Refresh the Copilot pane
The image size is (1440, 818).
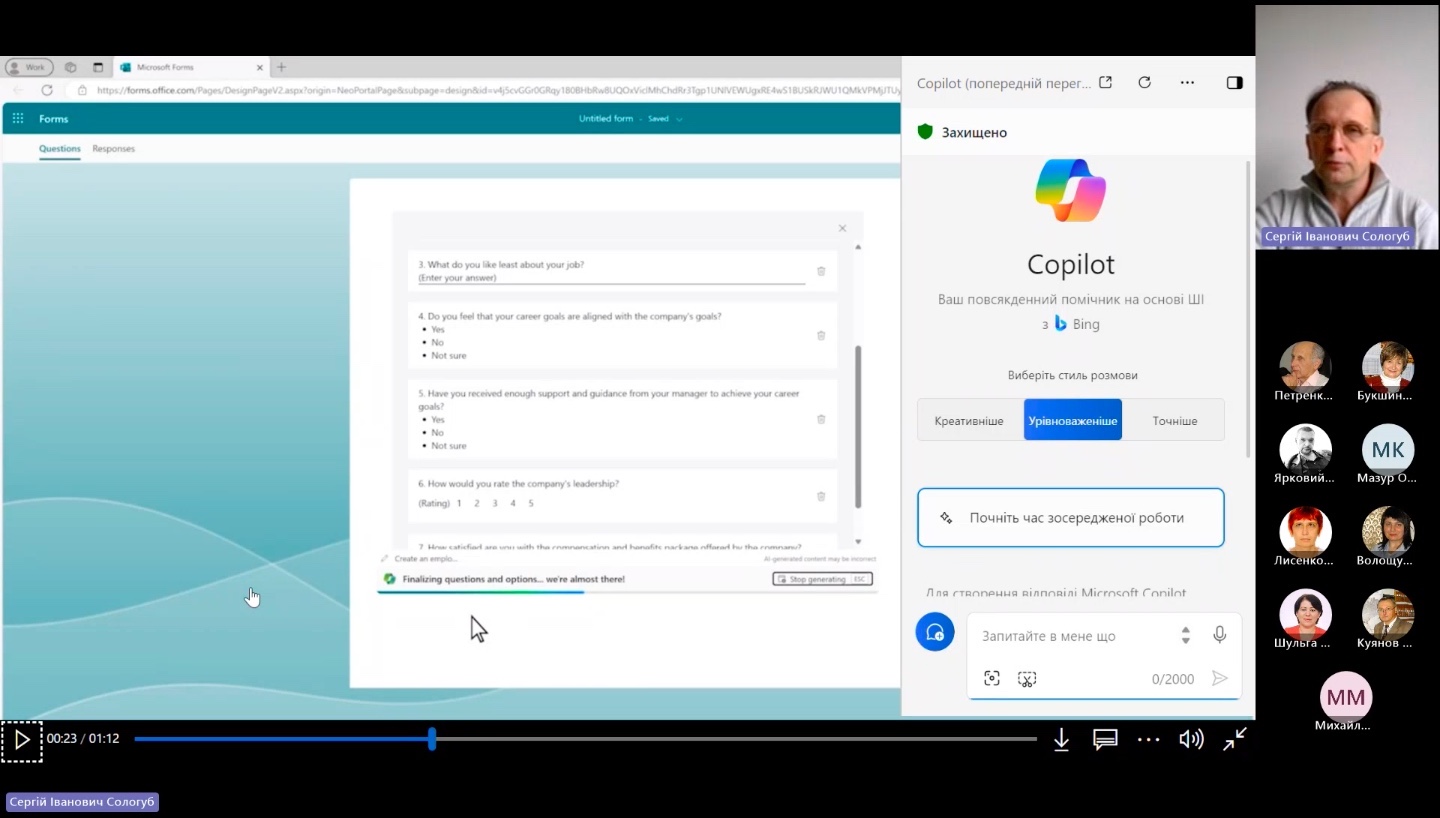[x=1145, y=83]
